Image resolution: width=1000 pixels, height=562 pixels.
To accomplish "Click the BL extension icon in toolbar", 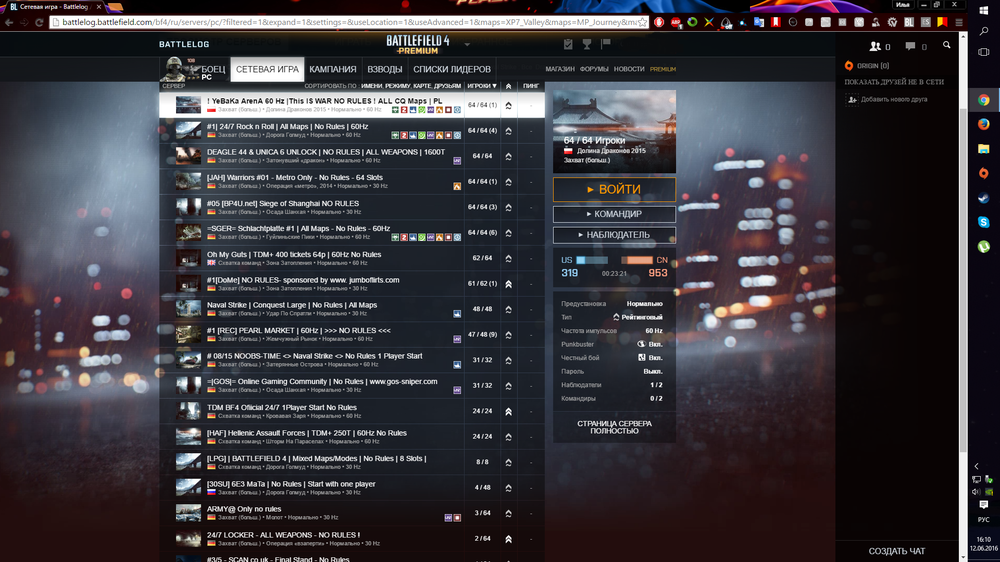I will (909, 22).
